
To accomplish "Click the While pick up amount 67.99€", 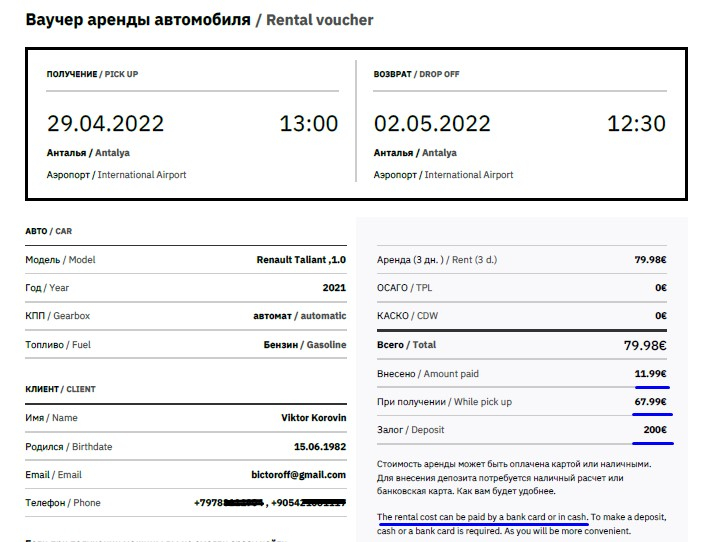I will [x=650, y=402].
